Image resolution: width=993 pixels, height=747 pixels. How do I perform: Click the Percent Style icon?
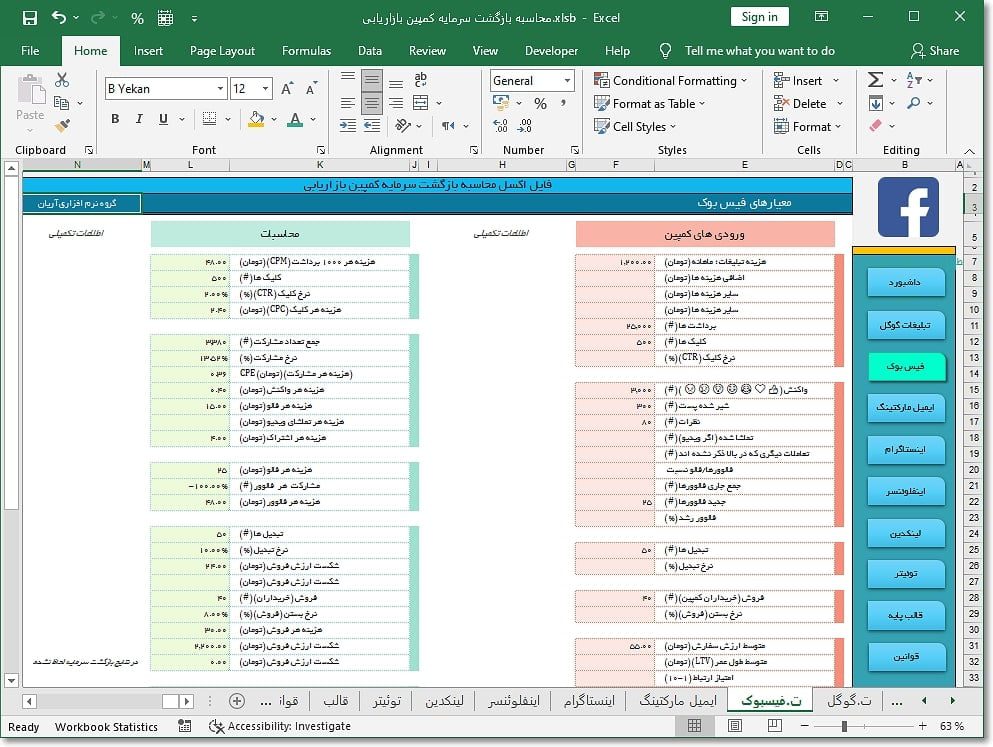540,103
